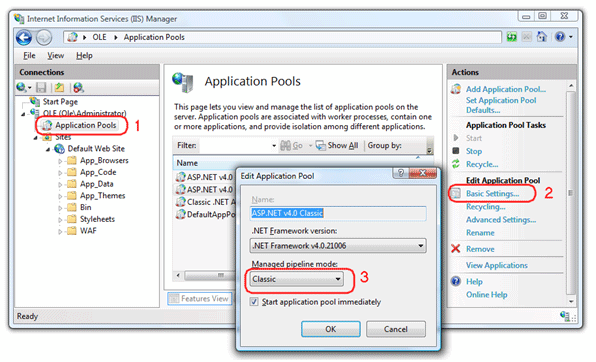
Task: Click the home icon in address bar
Action: [x=541, y=37]
